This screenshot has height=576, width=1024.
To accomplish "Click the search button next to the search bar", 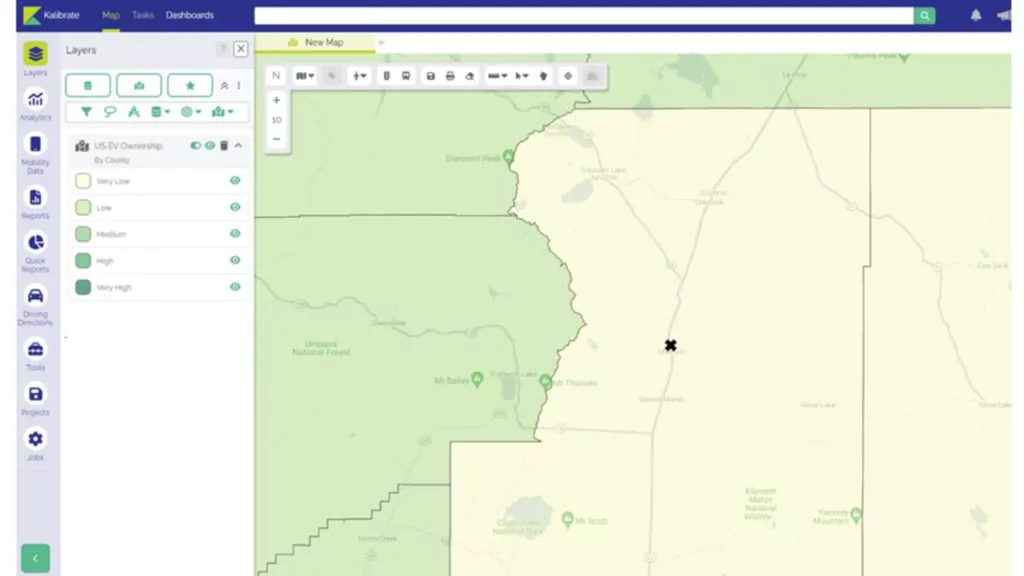I will pos(925,16).
